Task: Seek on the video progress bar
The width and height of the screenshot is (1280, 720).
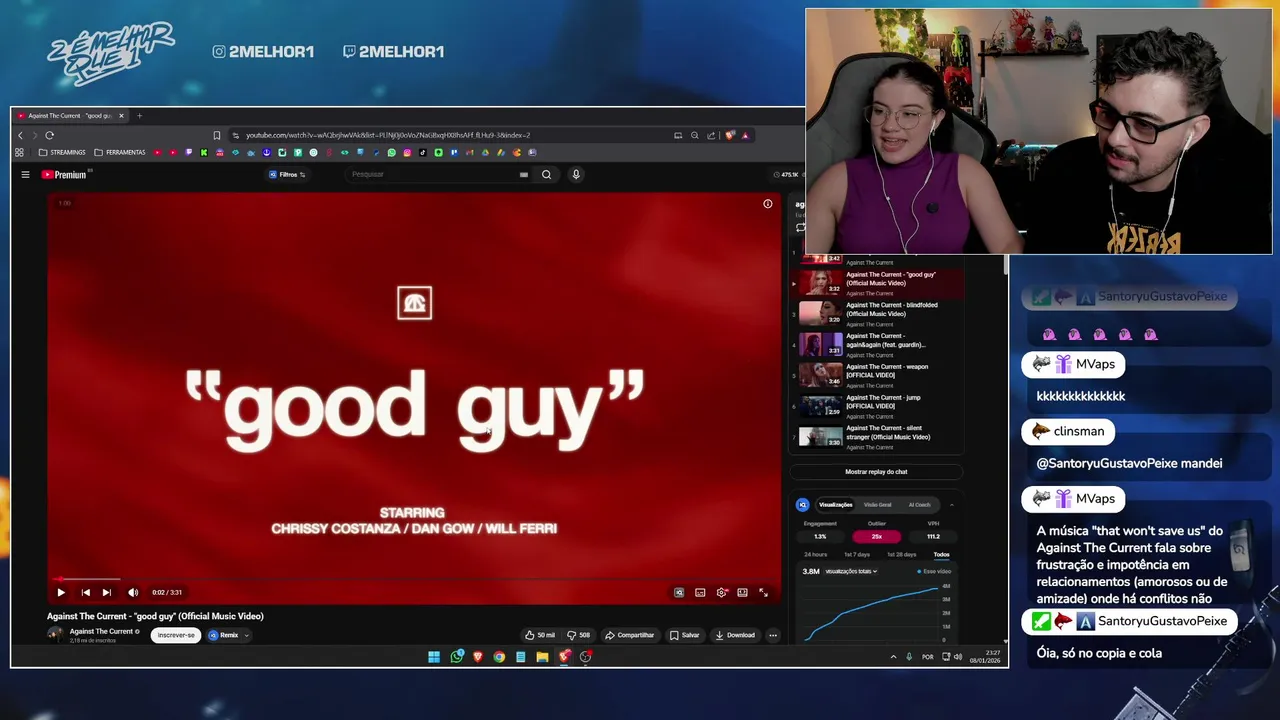Action: (414, 579)
